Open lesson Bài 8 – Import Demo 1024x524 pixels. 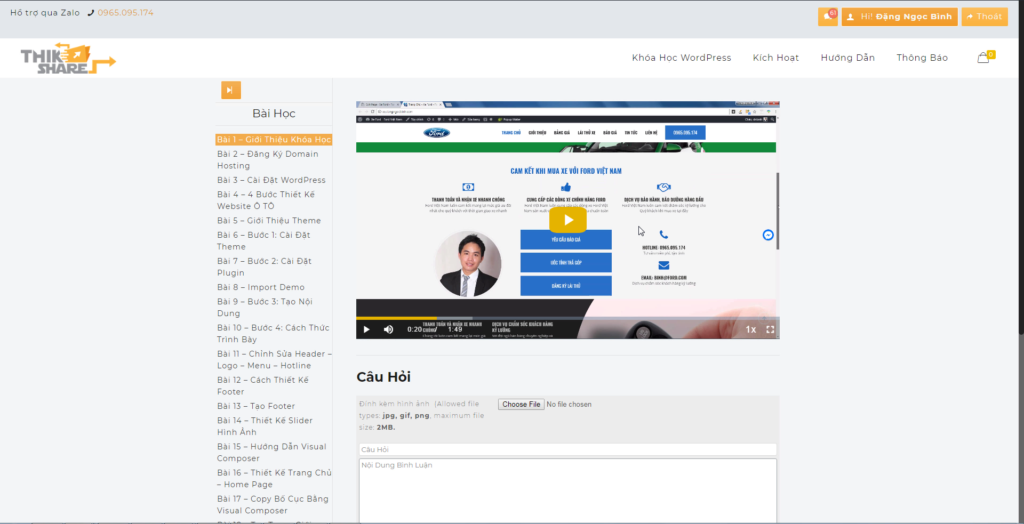tap(261, 287)
